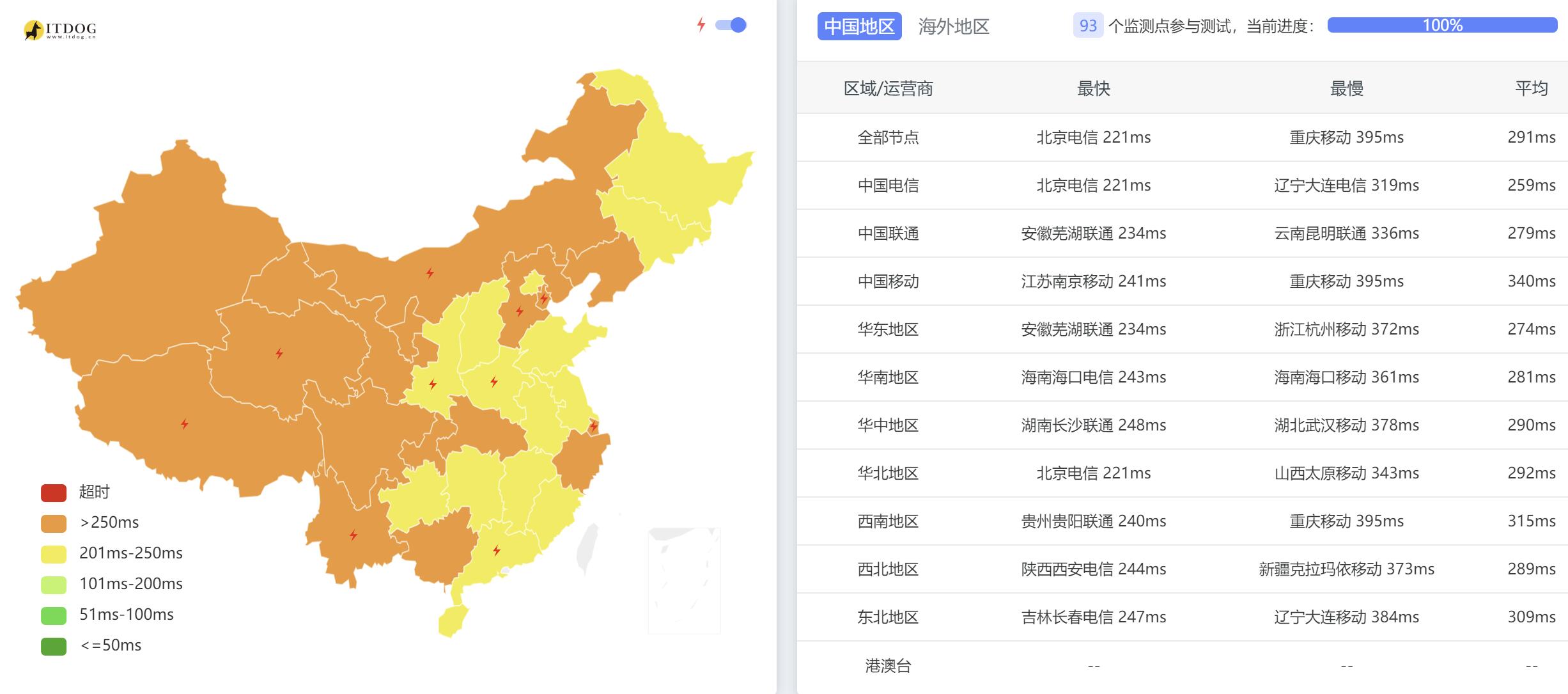
Task: Click the yellow 201ms-250ms legend swatch
Action: [x=54, y=554]
